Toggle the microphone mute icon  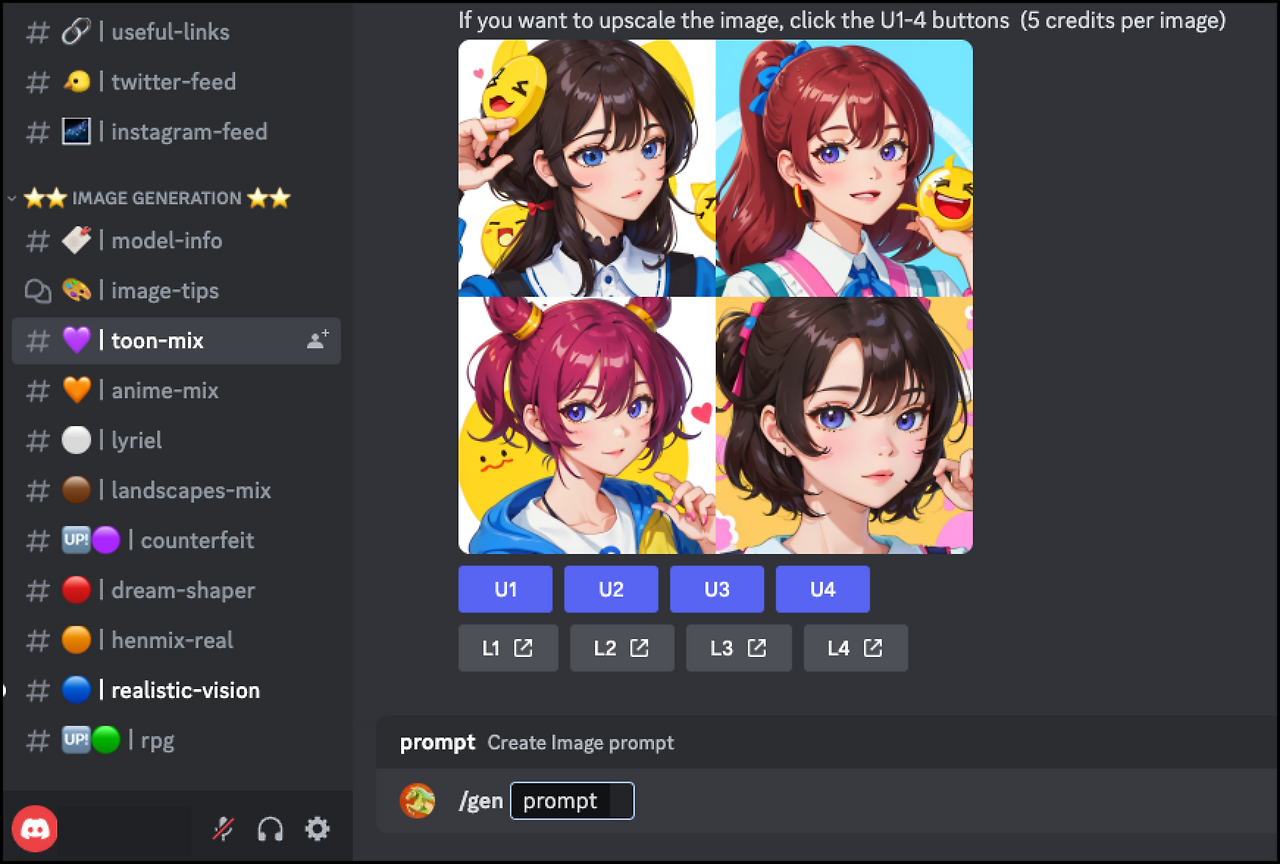pyautogui.click(x=224, y=828)
